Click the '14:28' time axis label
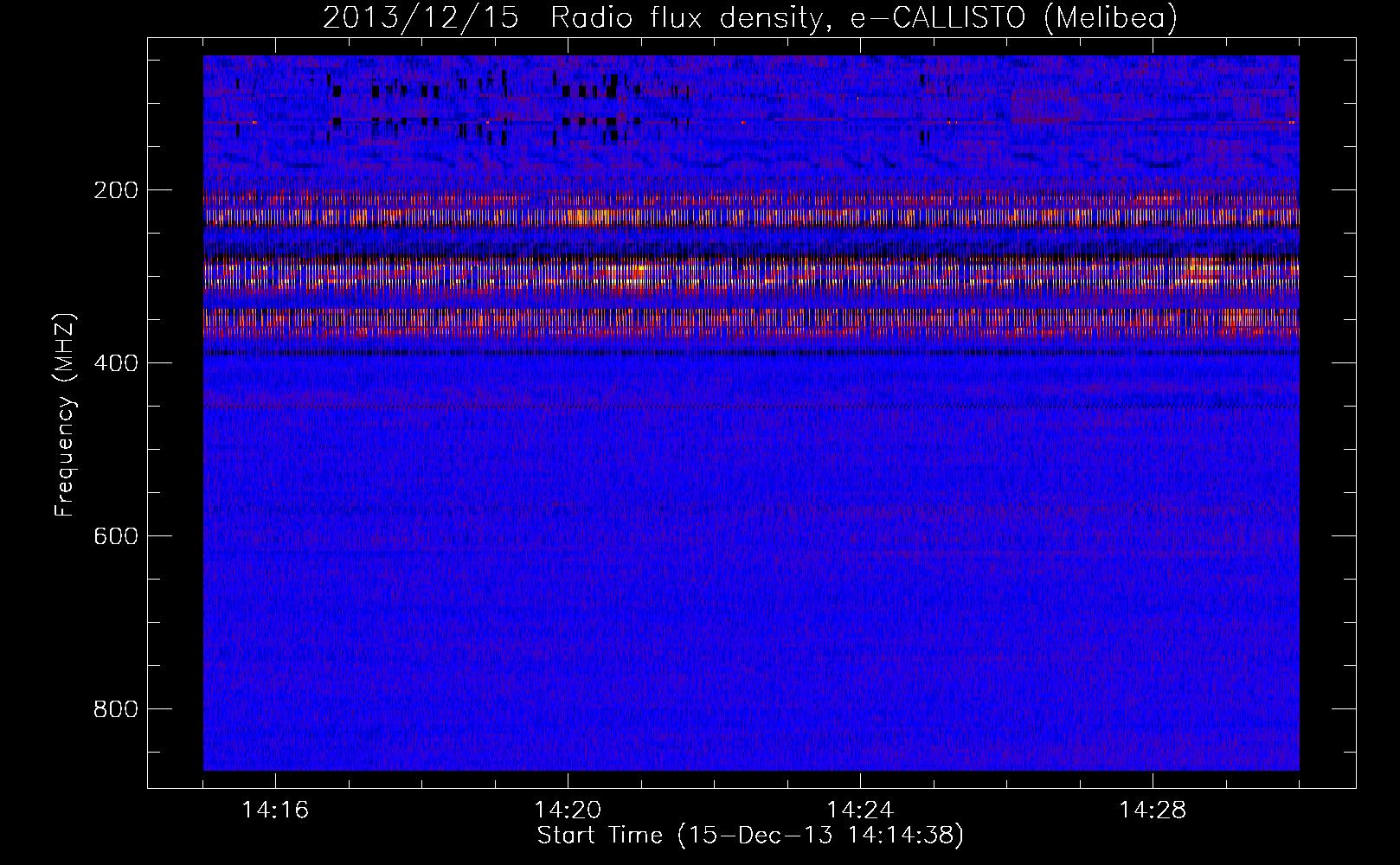 1153,811
